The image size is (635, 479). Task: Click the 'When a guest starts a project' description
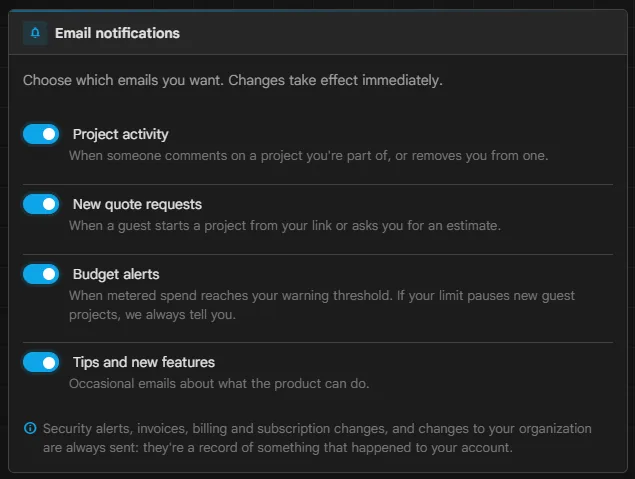point(285,226)
